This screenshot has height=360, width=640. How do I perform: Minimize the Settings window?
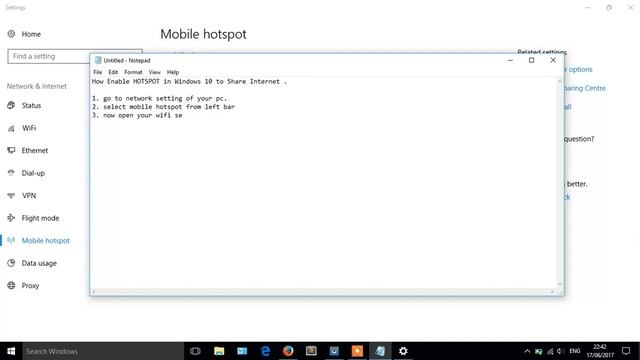[x=587, y=7]
